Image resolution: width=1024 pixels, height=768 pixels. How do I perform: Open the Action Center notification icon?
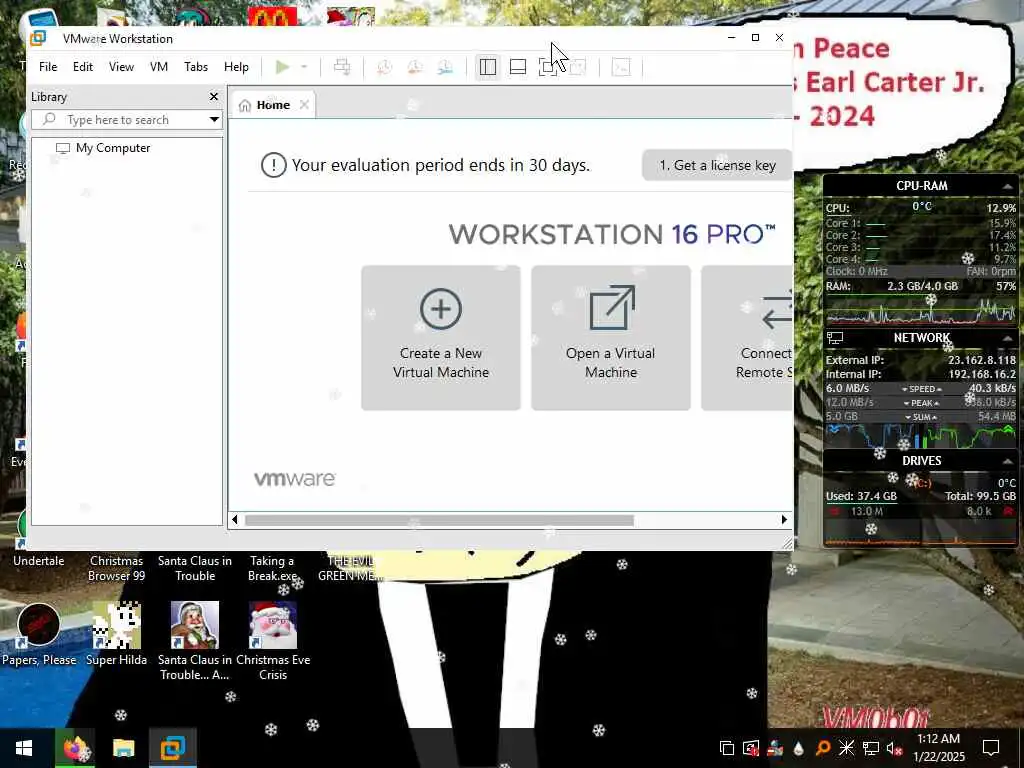pyautogui.click(x=991, y=748)
